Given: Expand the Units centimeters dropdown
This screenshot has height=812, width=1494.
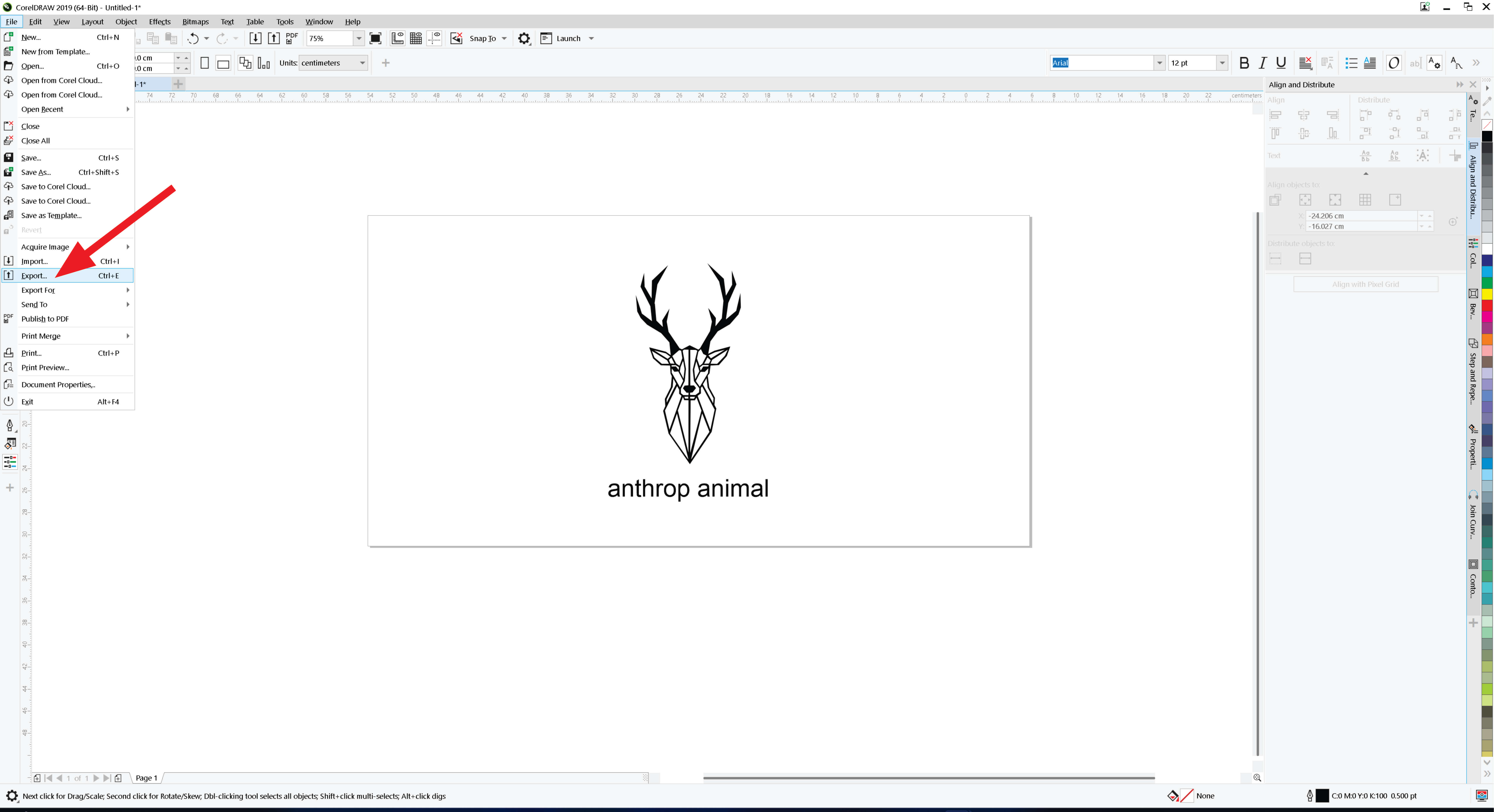Looking at the screenshot, I should [x=362, y=63].
